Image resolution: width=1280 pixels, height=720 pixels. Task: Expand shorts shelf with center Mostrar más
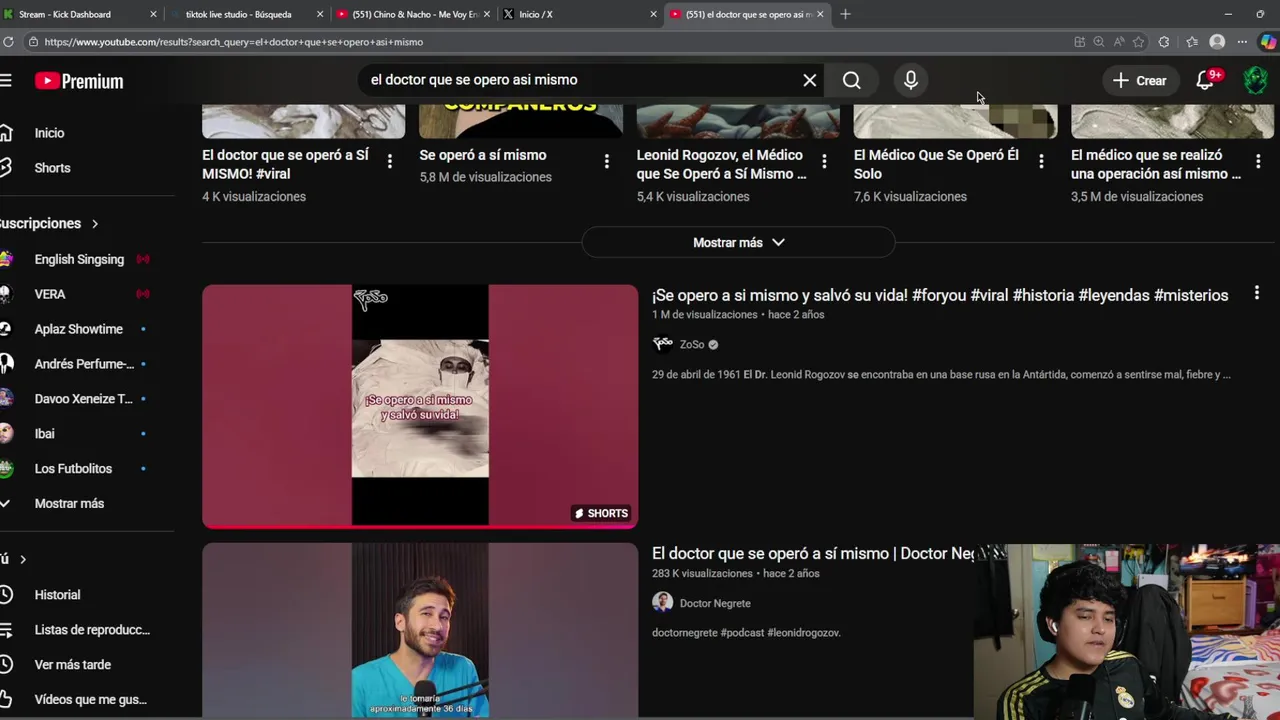[738, 243]
